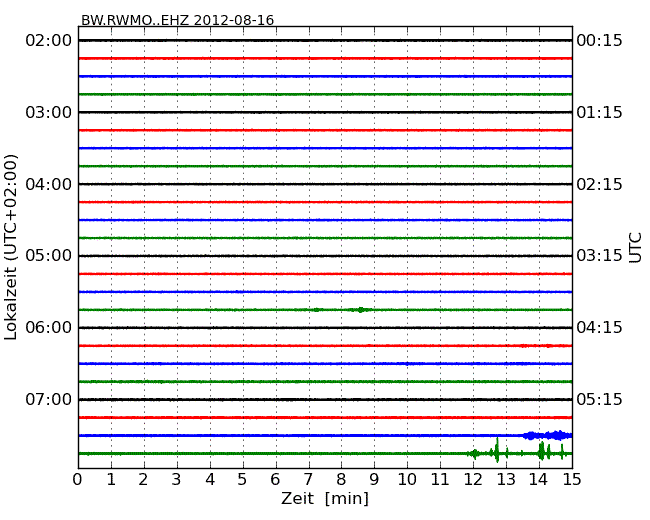Click minute tick label 9 on x-axis
The image size is (650, 520).
point(374,480)
